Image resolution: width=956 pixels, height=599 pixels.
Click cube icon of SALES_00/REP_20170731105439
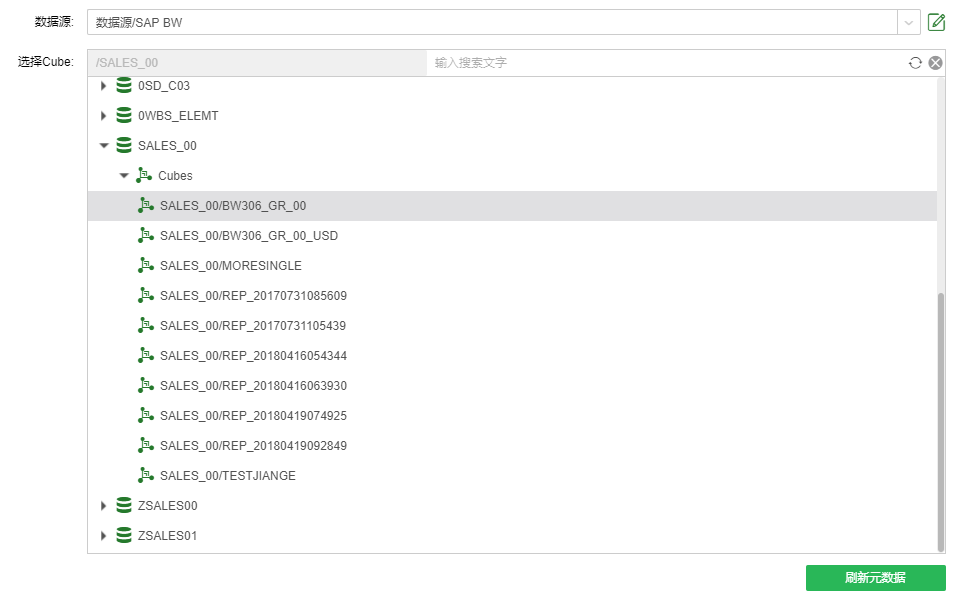(146, 325)
